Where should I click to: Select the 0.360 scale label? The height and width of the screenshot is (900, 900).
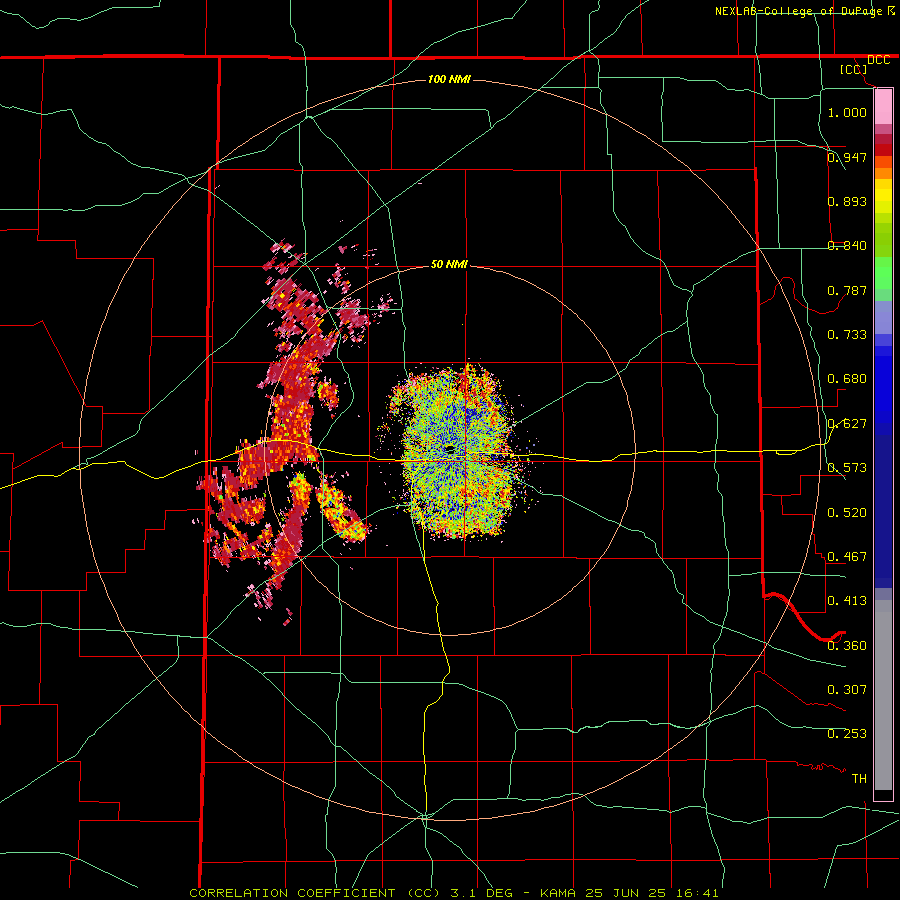tap(847, 646)
